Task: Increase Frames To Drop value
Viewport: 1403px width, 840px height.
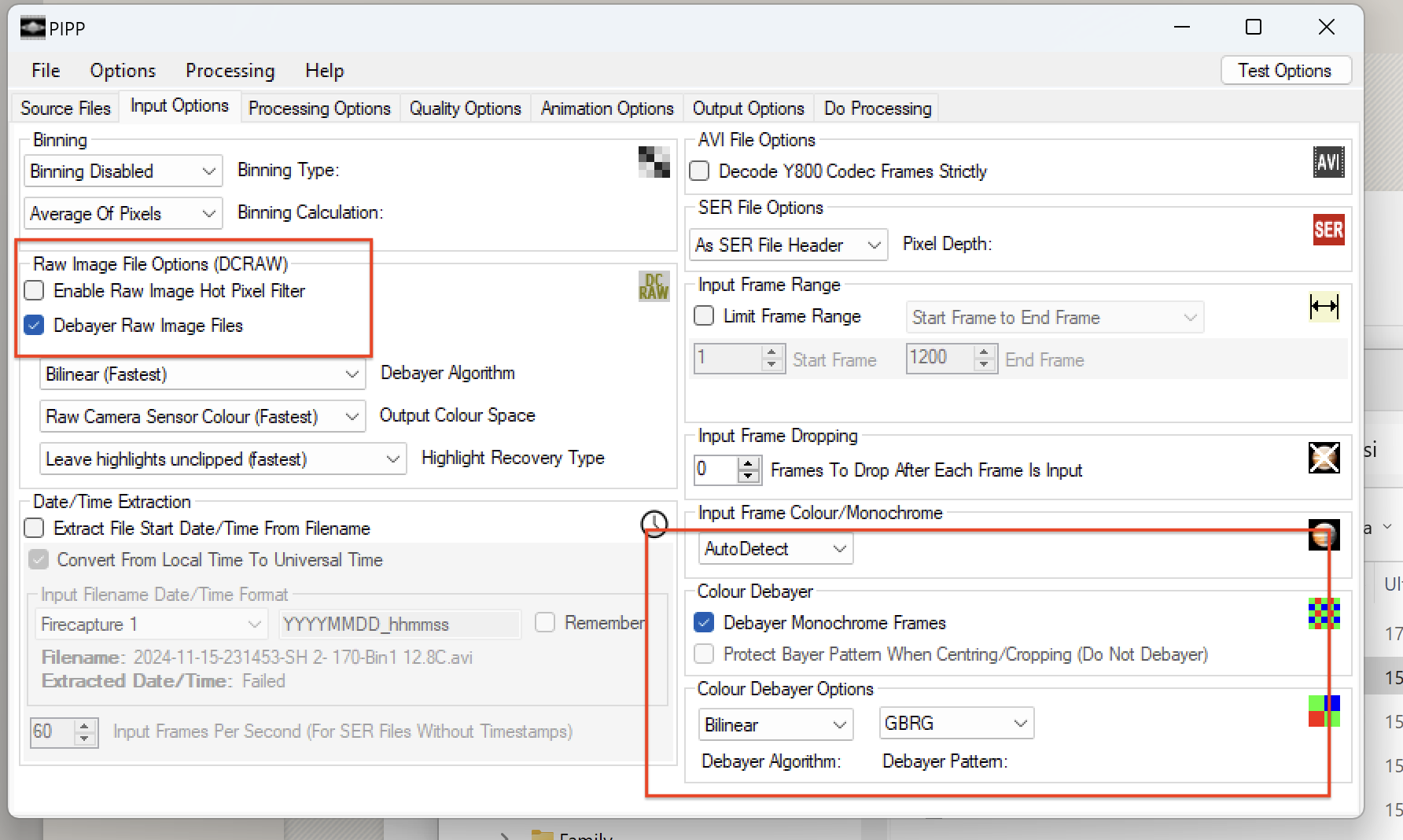Action: pyautogui.click(x=749, y=463)
